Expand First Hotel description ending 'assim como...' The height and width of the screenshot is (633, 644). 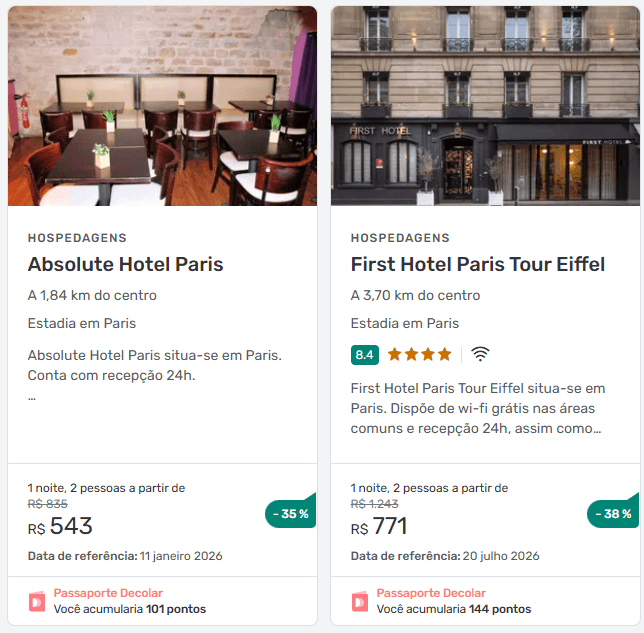coord(476,428)
